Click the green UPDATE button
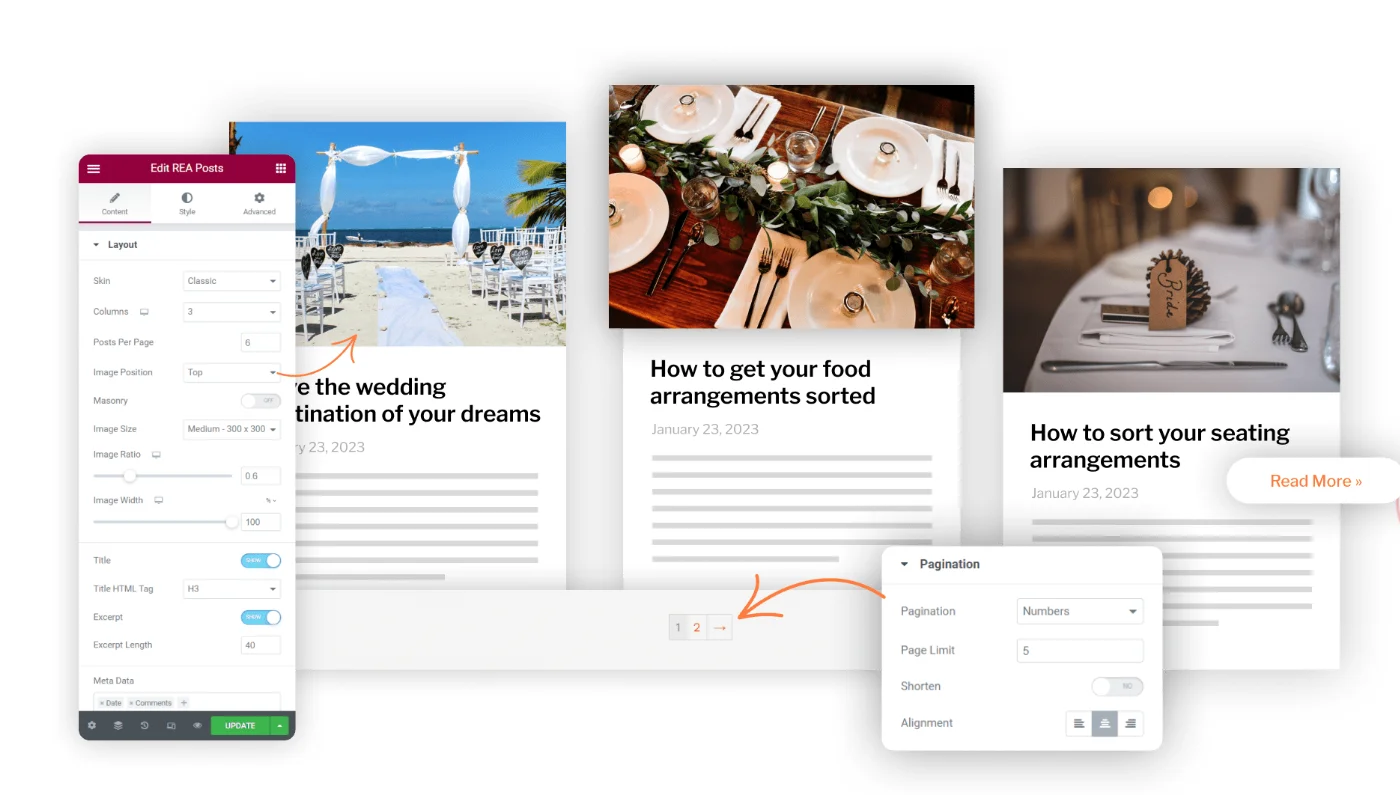 pos(240,726)
